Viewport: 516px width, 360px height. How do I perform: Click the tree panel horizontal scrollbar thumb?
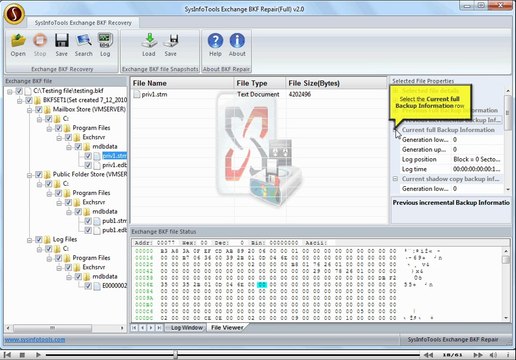coord(52,328)
